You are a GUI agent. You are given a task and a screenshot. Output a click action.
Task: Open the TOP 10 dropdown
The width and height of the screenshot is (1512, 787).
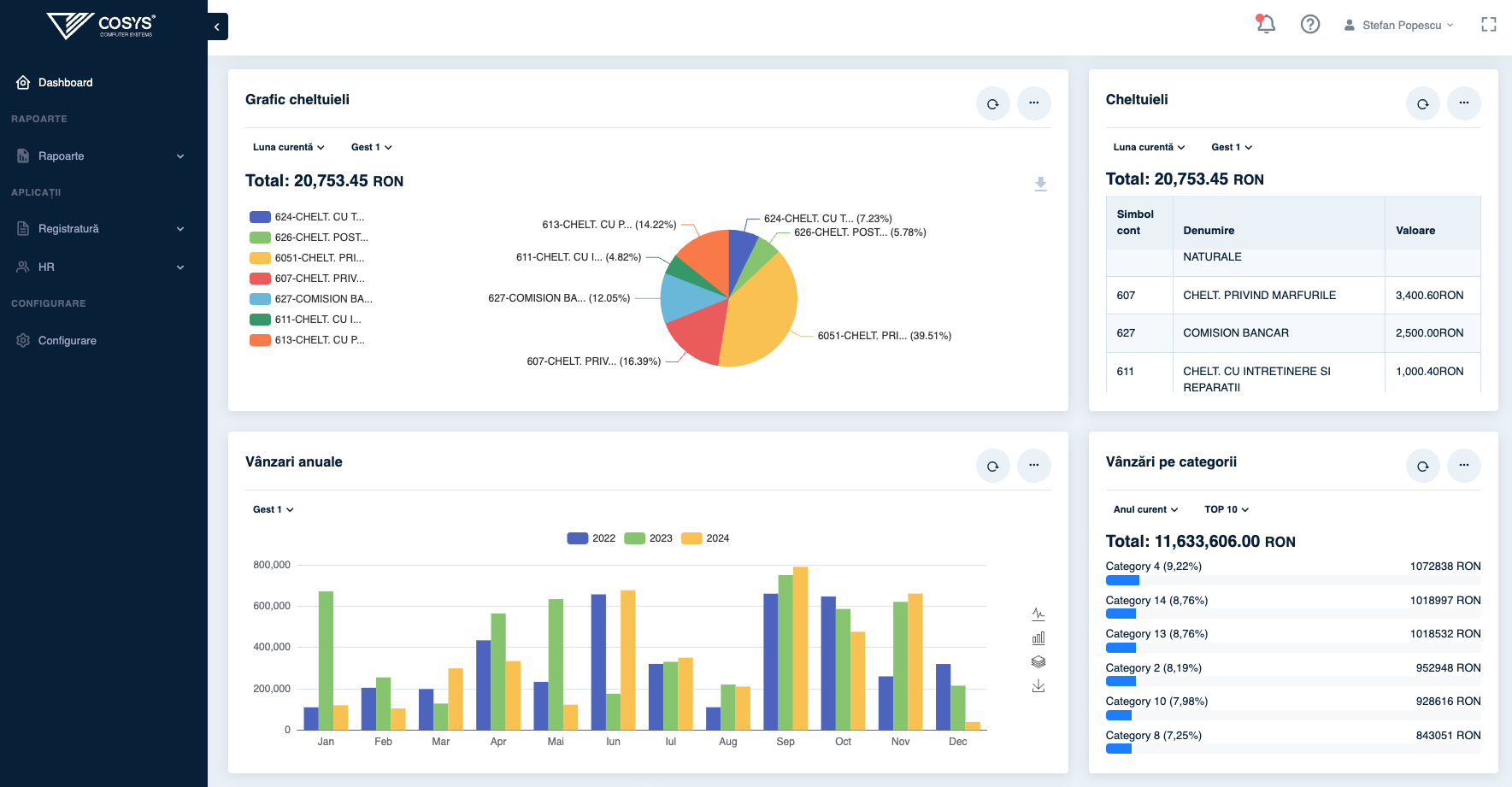(x=1226, y=509)
